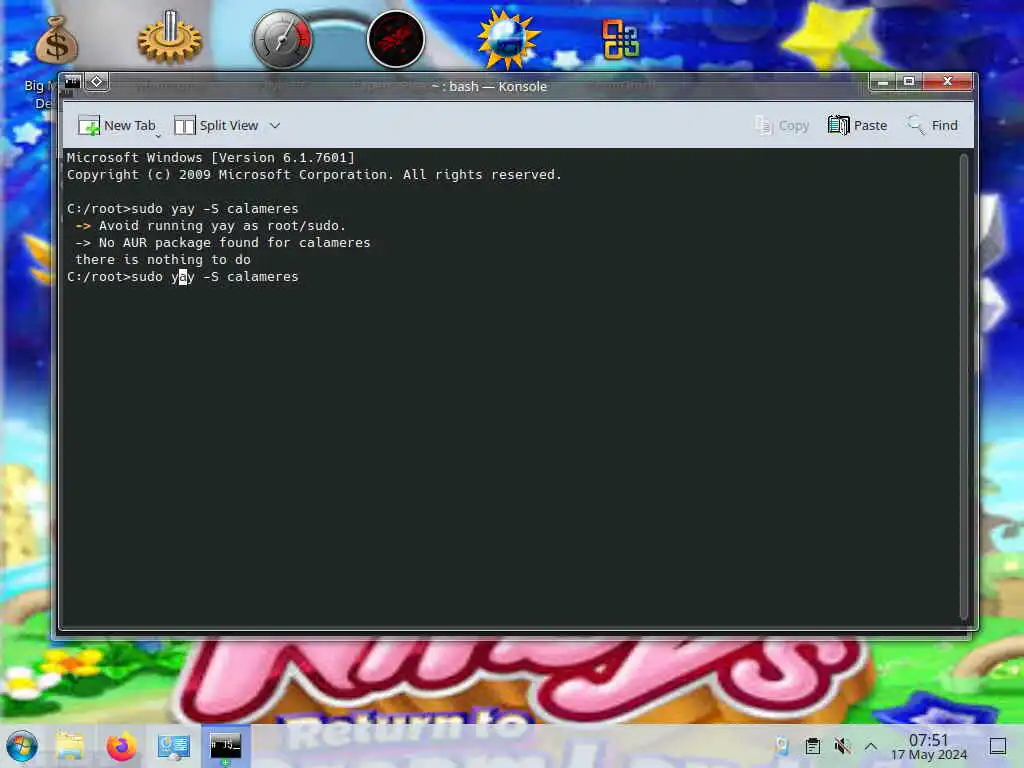
Task: Click the muted volume tray icon
Action: [x=842, y=746]
